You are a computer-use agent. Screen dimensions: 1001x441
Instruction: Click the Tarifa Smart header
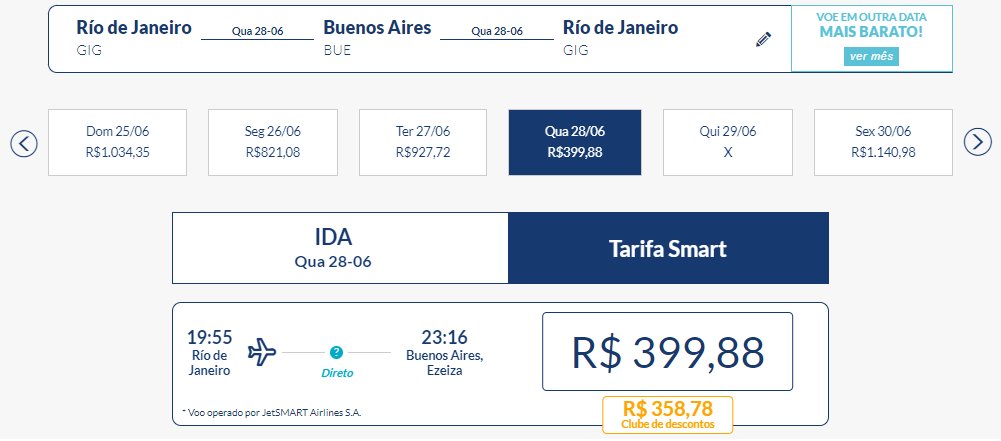668,248
